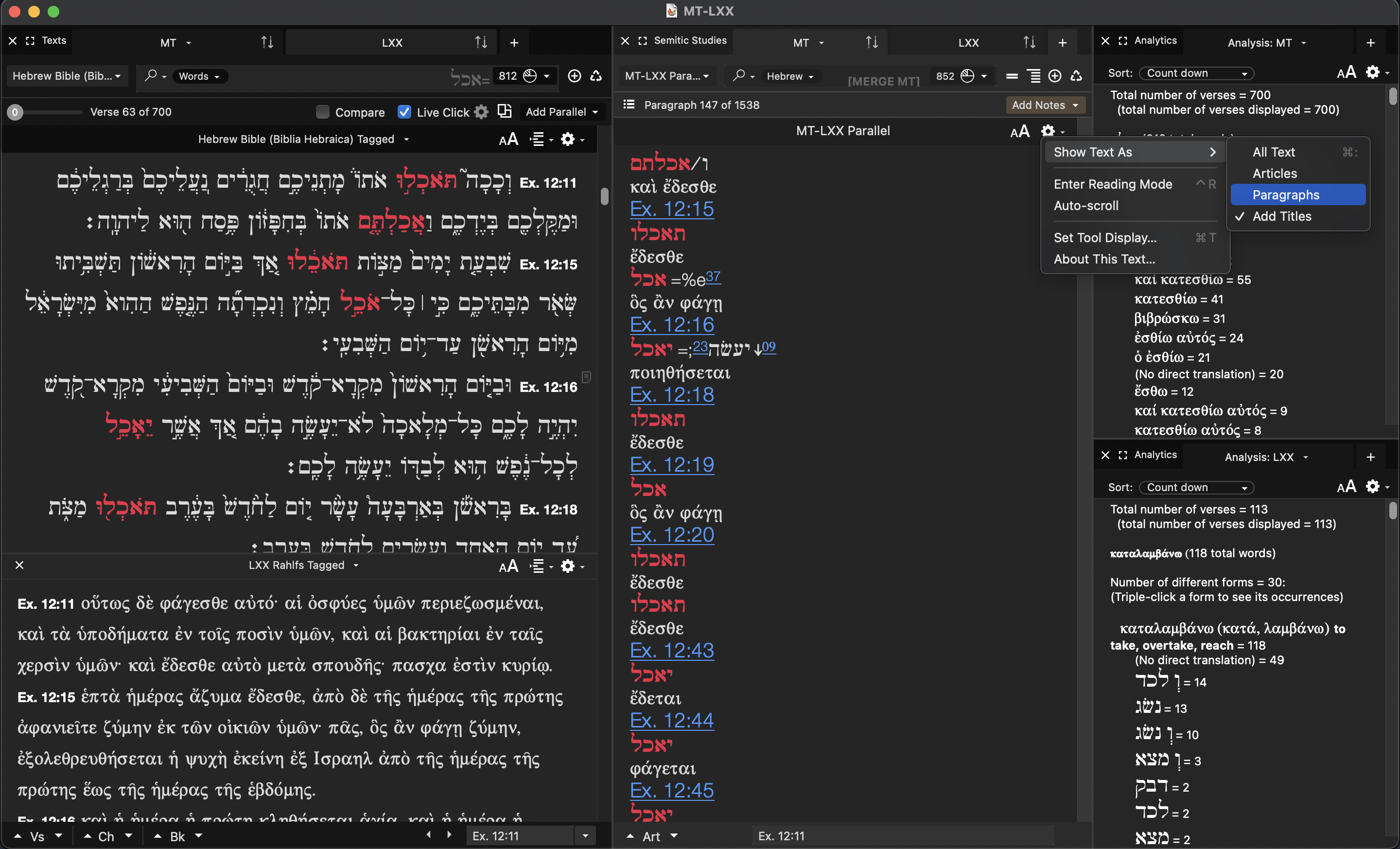Open gear settings in Analysis: LXX panel

pos(1373,487)
